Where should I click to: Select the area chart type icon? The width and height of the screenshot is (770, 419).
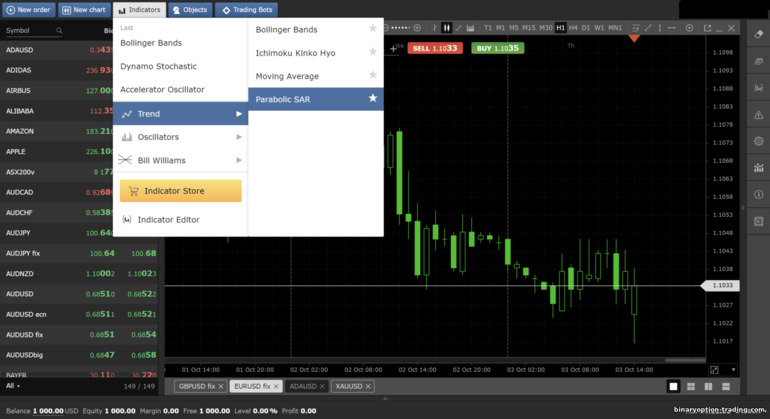point(470,28)
